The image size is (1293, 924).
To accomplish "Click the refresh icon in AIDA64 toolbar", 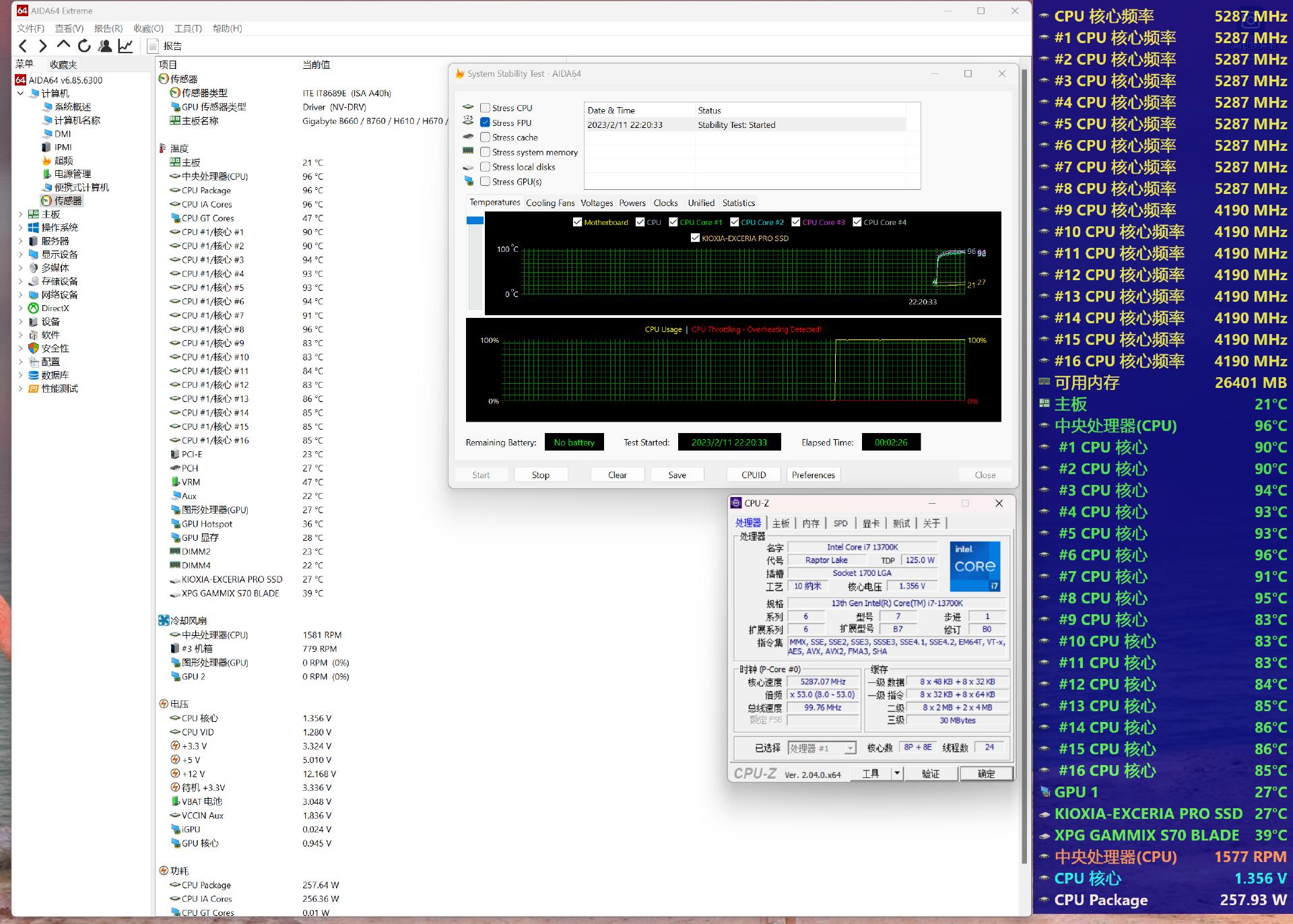I will coord(85,46).
